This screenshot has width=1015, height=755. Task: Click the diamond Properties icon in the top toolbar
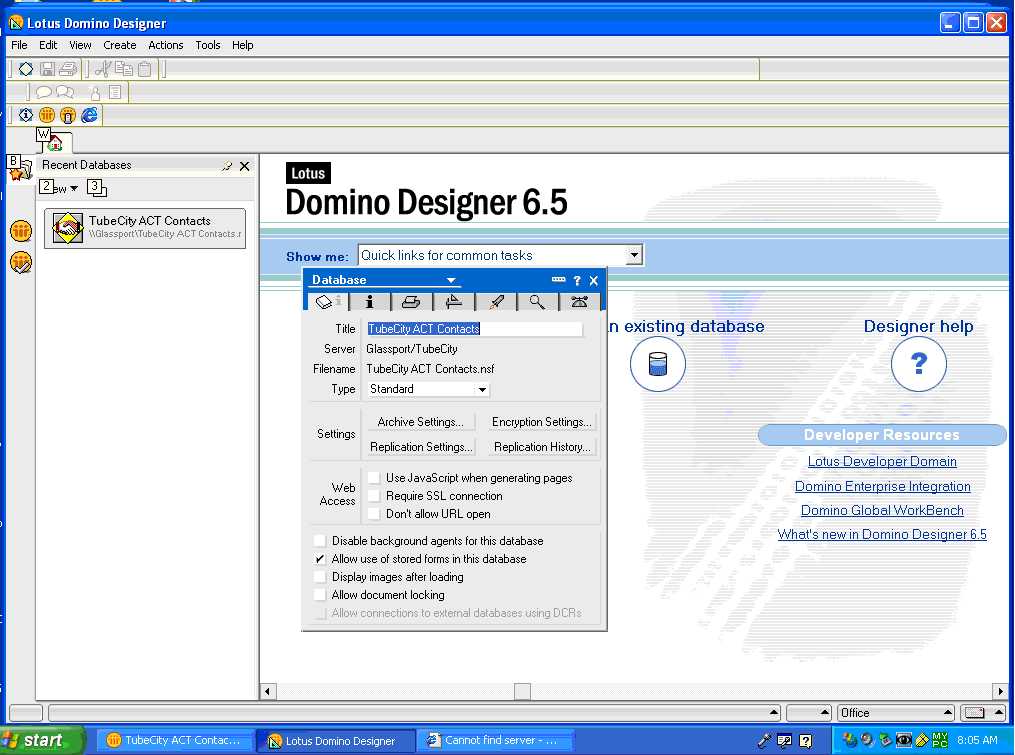[x=26, y=69]
